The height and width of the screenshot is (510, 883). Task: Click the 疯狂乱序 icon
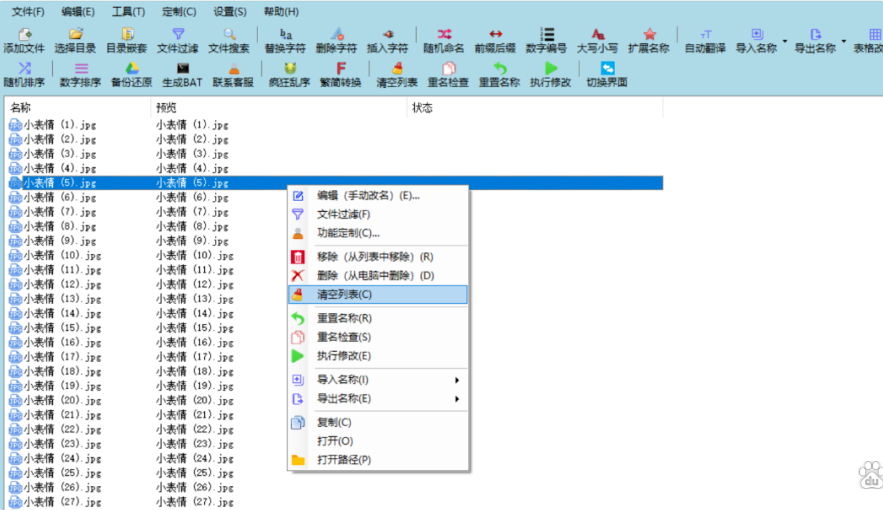(x=289, y=69)
